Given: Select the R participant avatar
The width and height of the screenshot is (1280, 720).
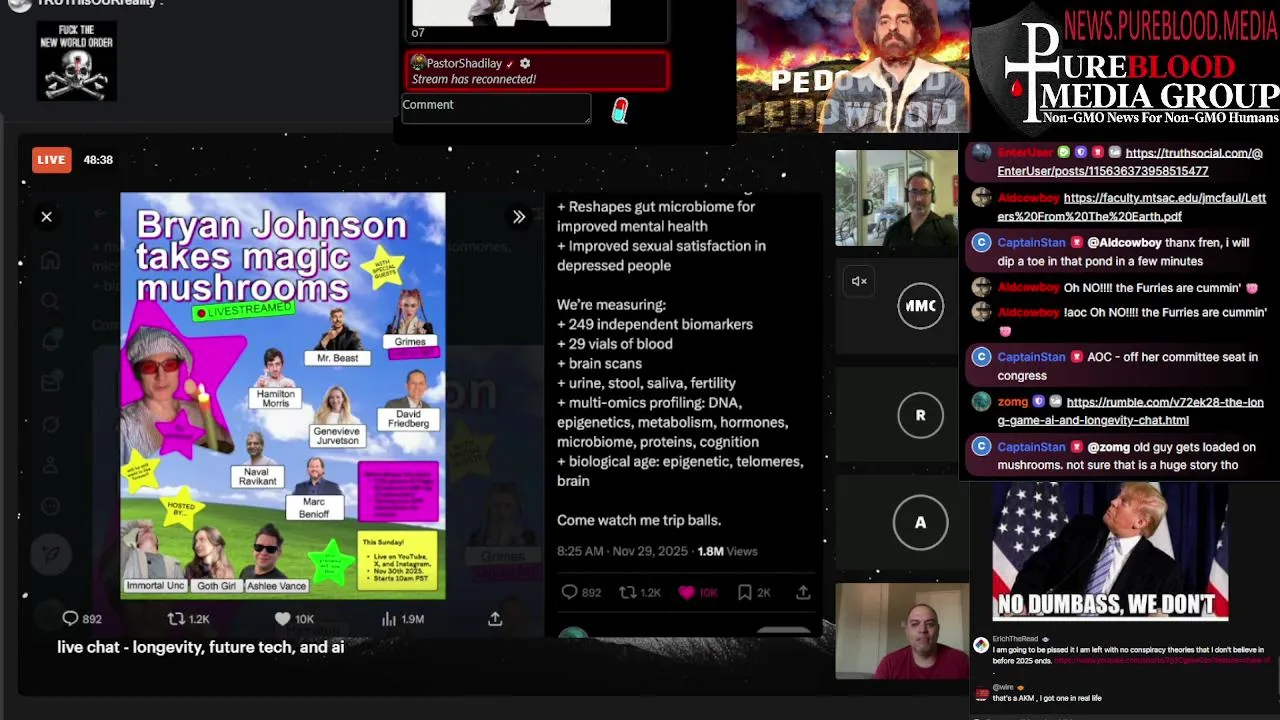Looking at the screenshot, I should click(920, 415).
